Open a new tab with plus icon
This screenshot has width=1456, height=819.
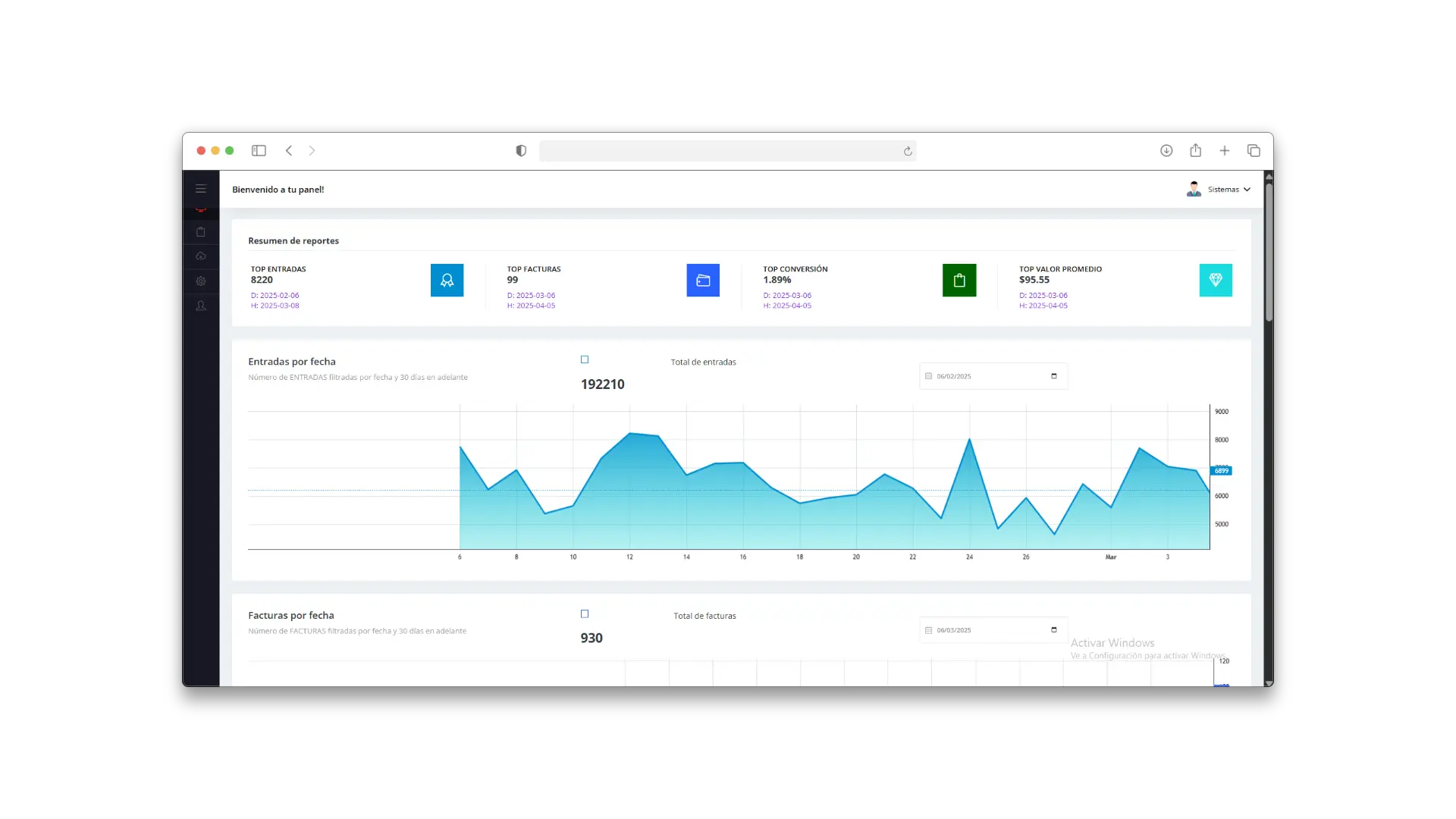tap(1225, 151)
